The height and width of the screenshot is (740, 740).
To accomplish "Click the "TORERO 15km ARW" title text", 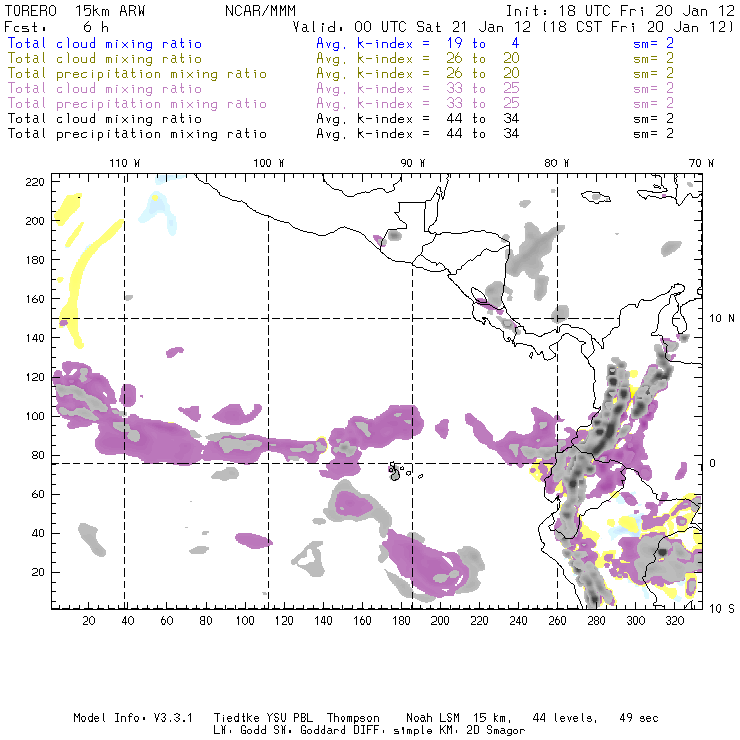I will point(75,11).
